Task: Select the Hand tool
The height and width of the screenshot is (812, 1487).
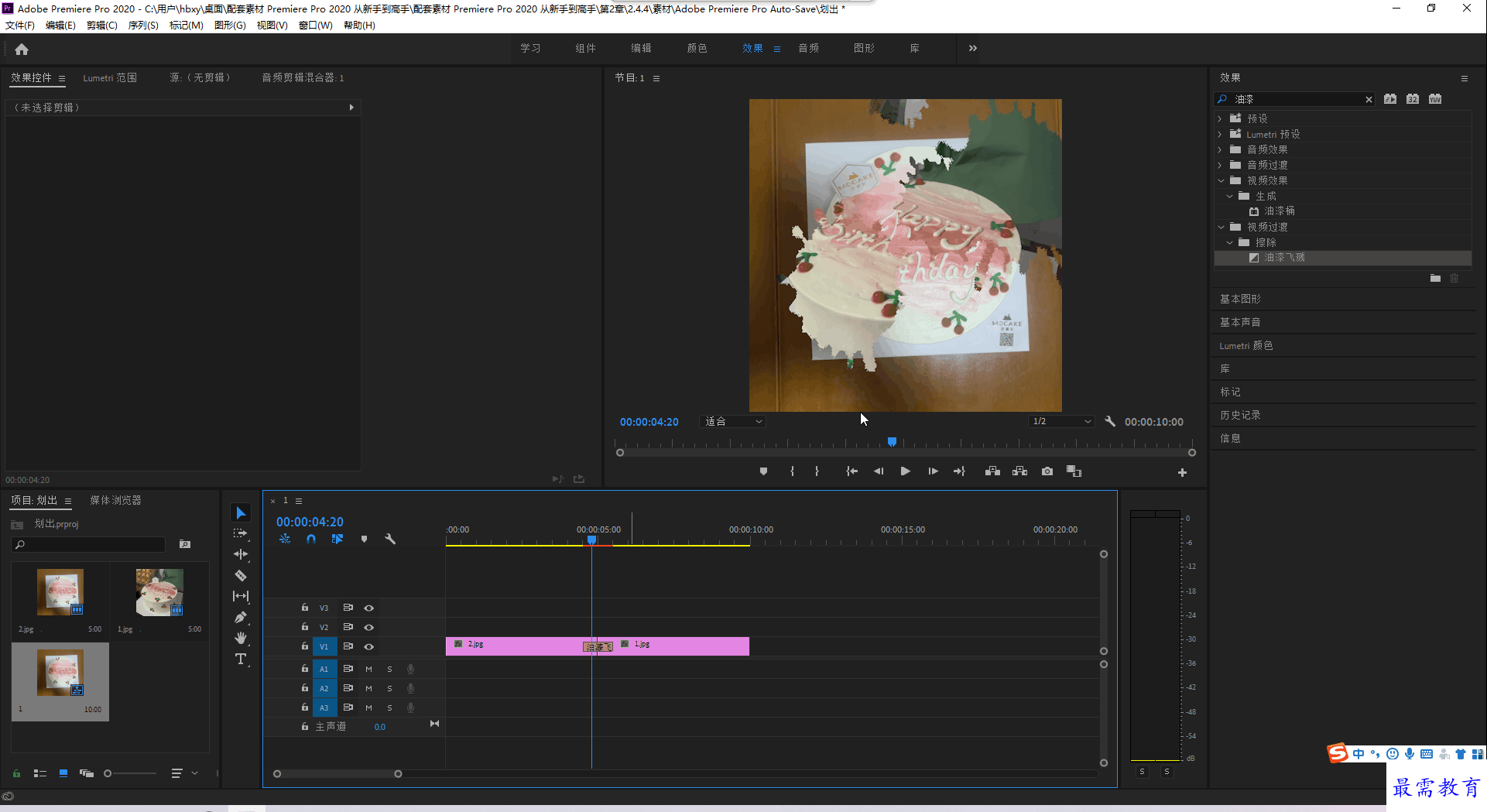Action: point(241,638)
